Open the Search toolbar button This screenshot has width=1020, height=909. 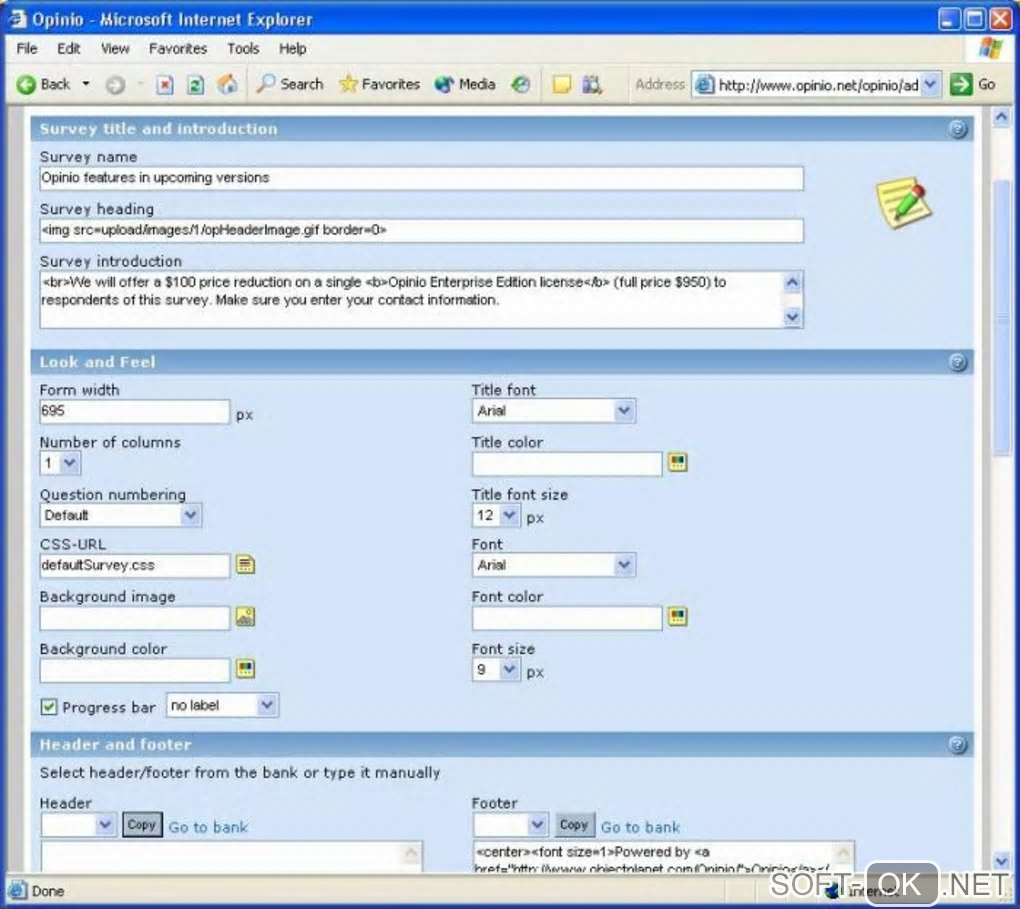289,84
